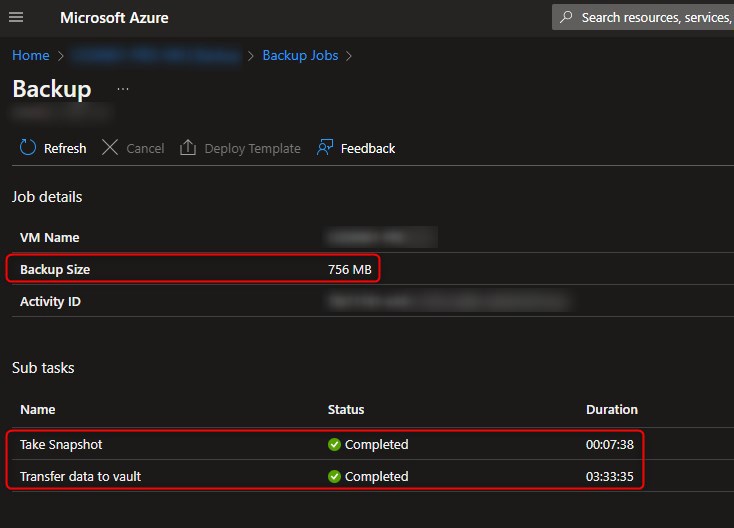Click the Microsoft Azure title
The width and height of the screenshot is (734, 528).
[x=114, y=18]
